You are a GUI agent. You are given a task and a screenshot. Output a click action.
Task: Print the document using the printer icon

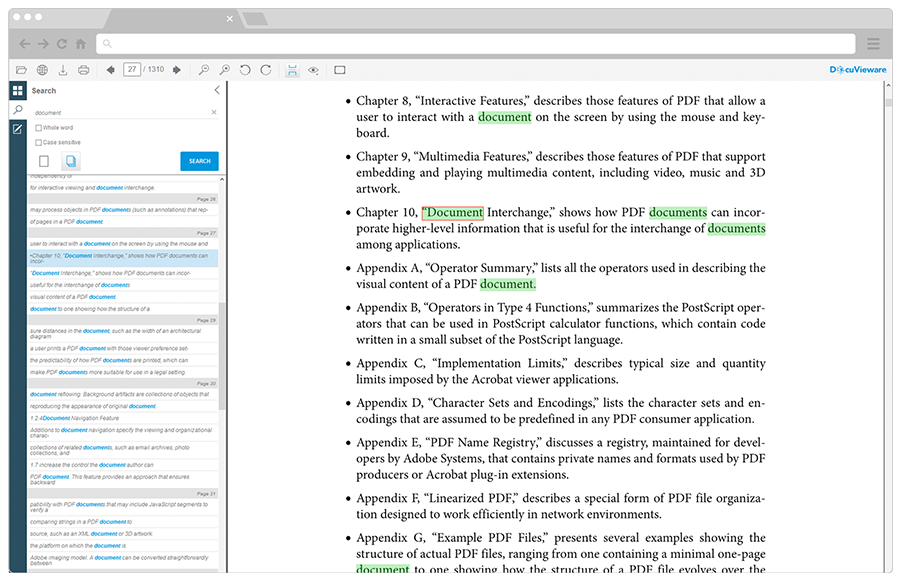(83, 70)
